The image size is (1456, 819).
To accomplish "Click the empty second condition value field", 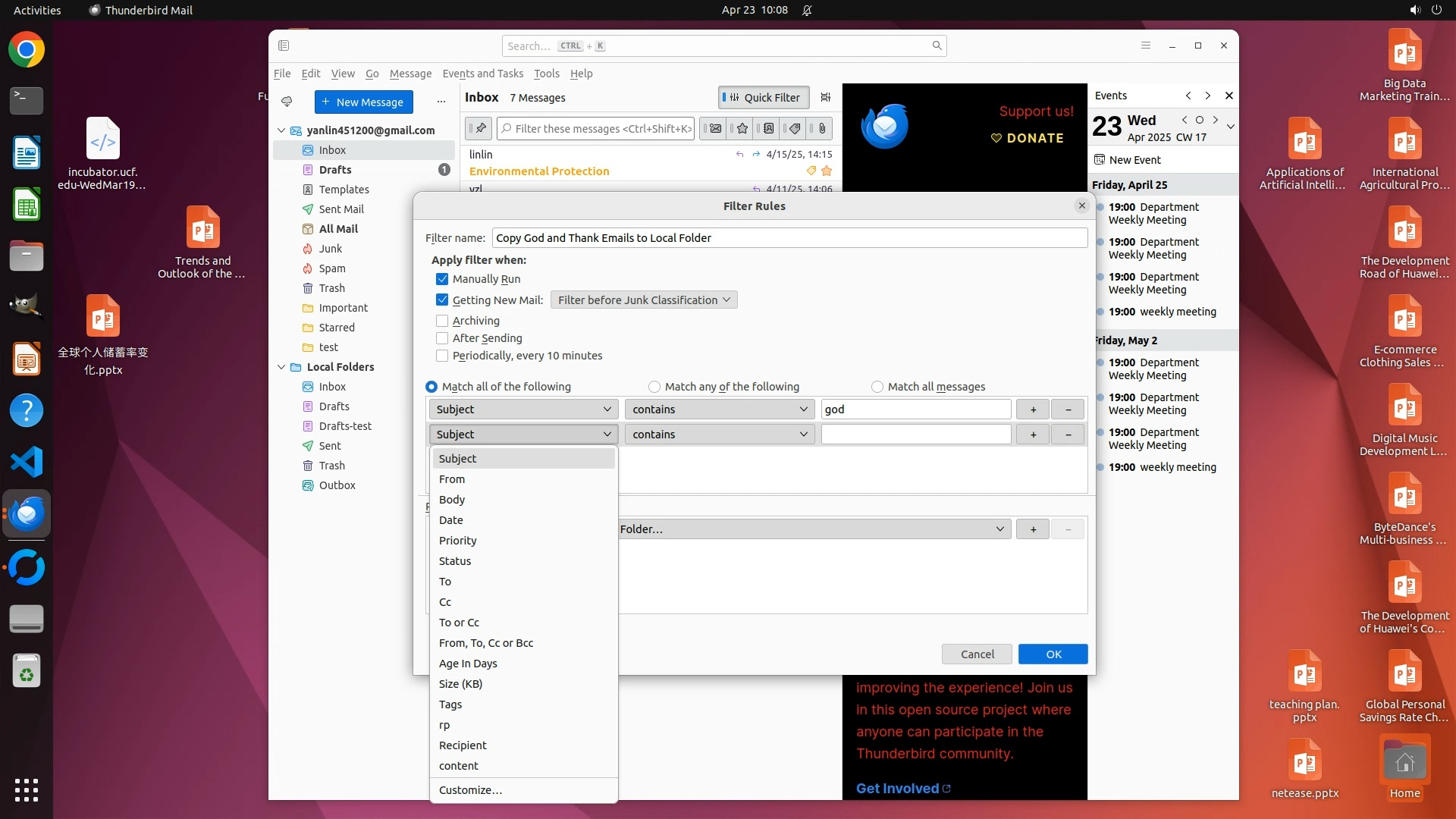I will pos(915,435).
